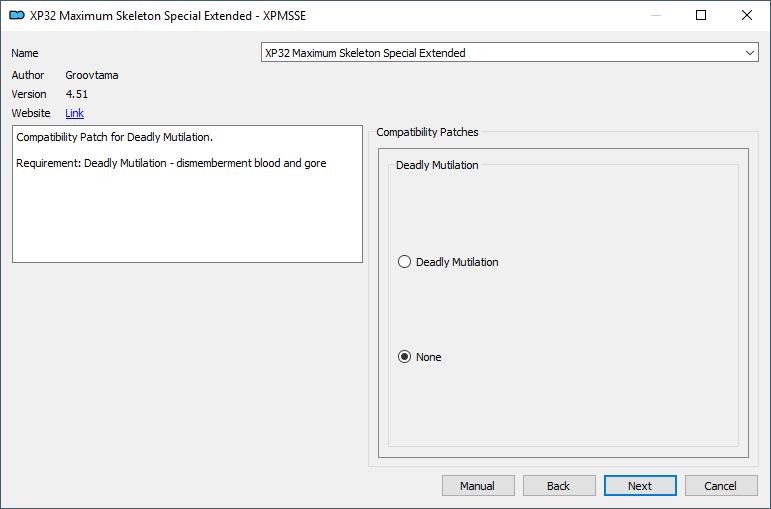Click the version value 4.51

click(77, 94)
